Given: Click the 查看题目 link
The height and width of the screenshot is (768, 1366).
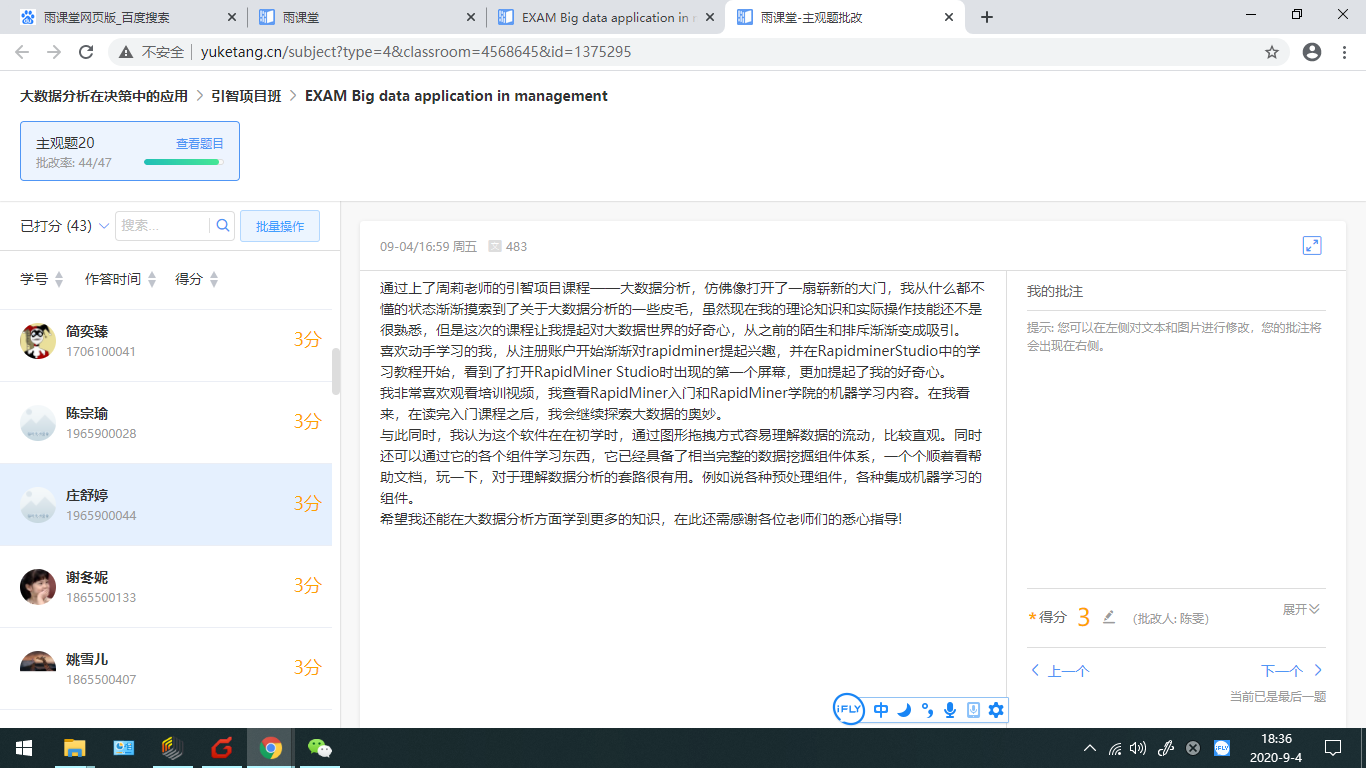Looking at the screenshot, I should point(200,144).
